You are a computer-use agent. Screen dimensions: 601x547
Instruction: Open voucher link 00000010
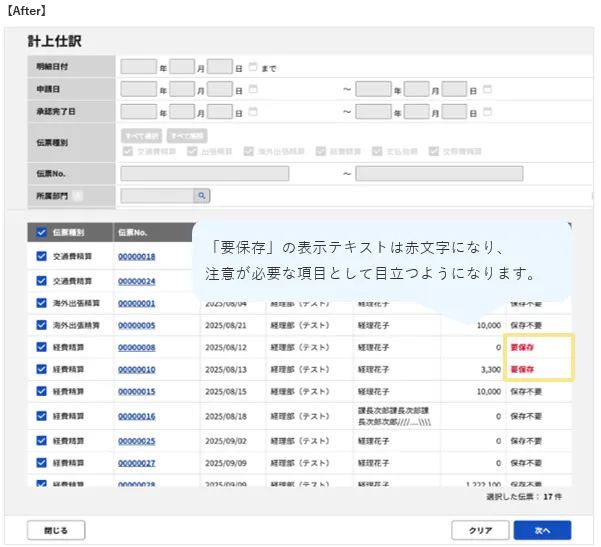[x=137, y=370]
